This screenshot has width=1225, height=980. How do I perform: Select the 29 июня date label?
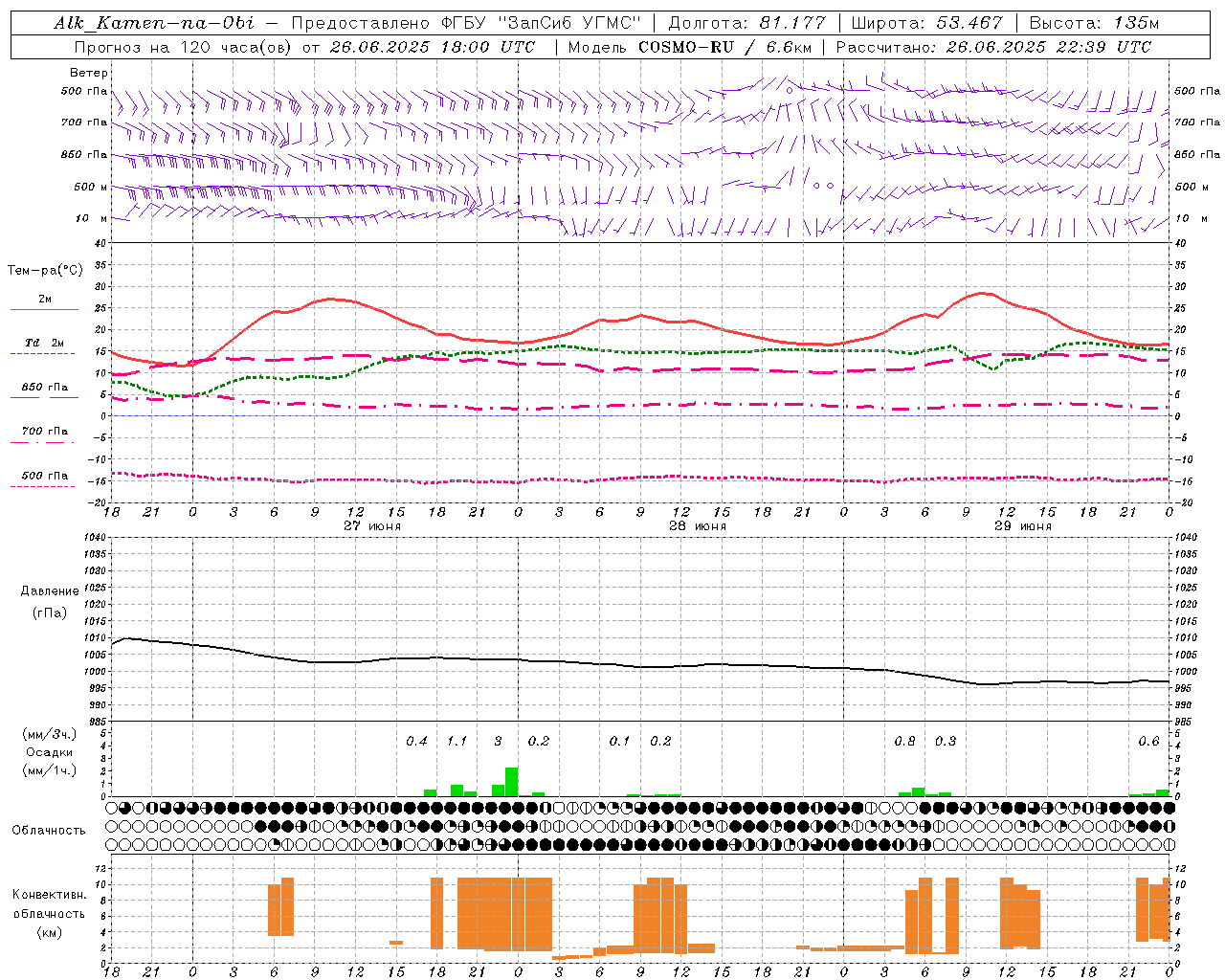(x=1023, y=525)
